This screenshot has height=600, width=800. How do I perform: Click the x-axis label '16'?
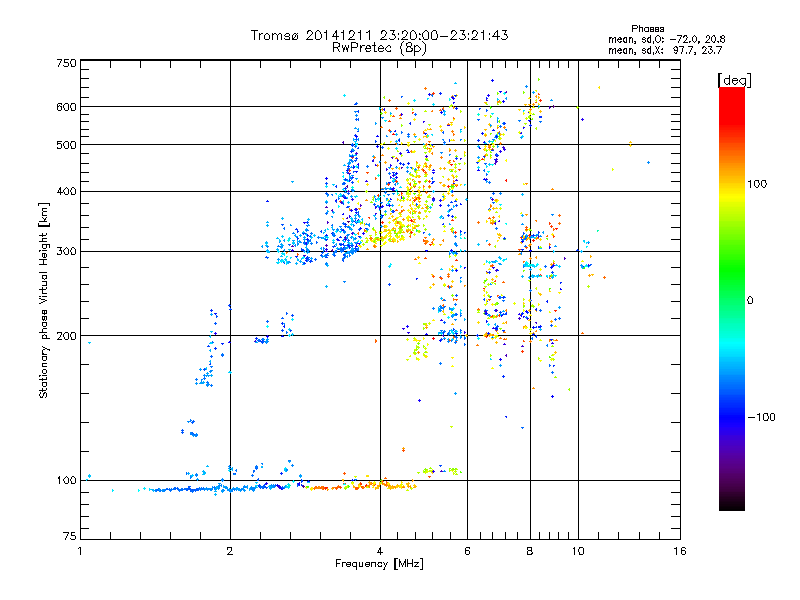coord(680,551)
